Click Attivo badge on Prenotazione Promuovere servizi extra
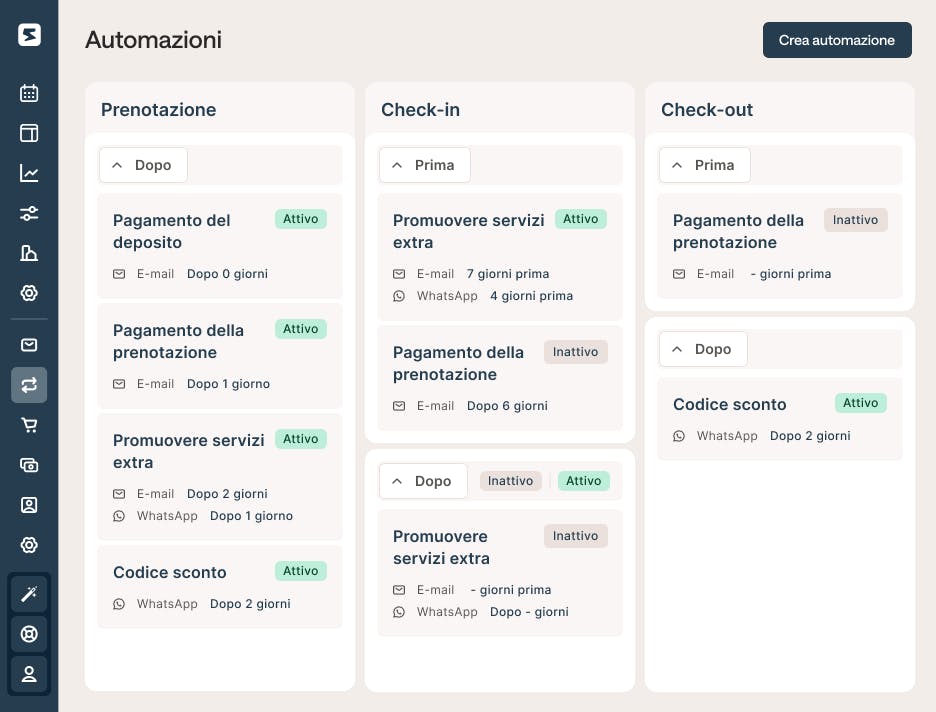The image size is (936, 712). (x=301, y=439)
